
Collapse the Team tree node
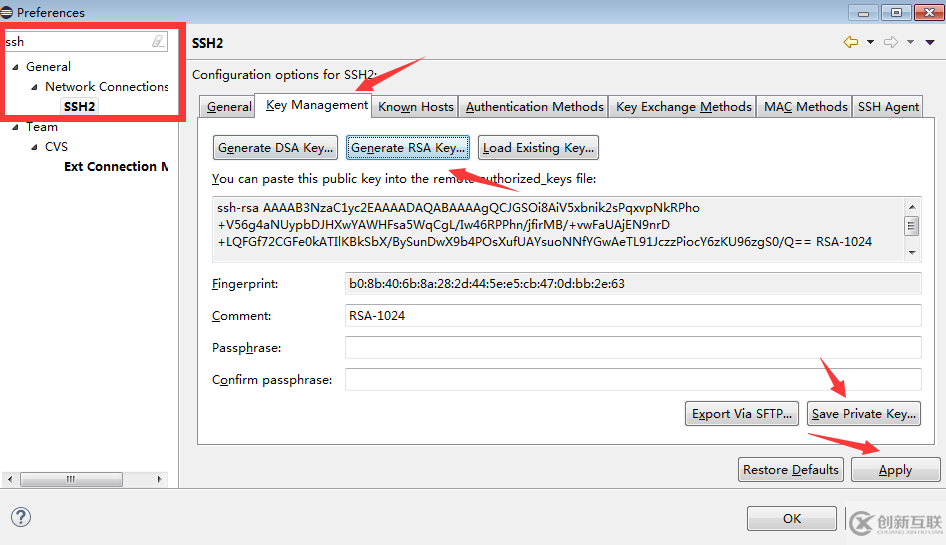(16, 127)
